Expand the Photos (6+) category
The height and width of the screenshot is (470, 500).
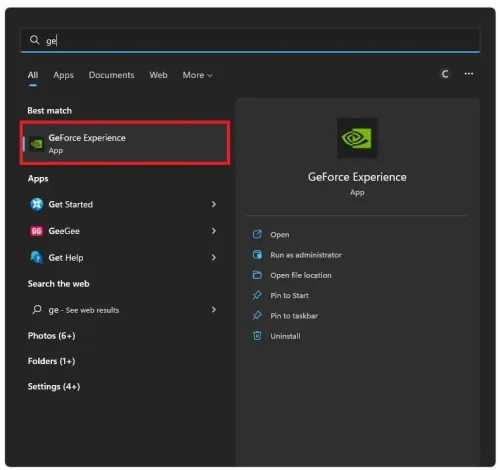[52, 336]
